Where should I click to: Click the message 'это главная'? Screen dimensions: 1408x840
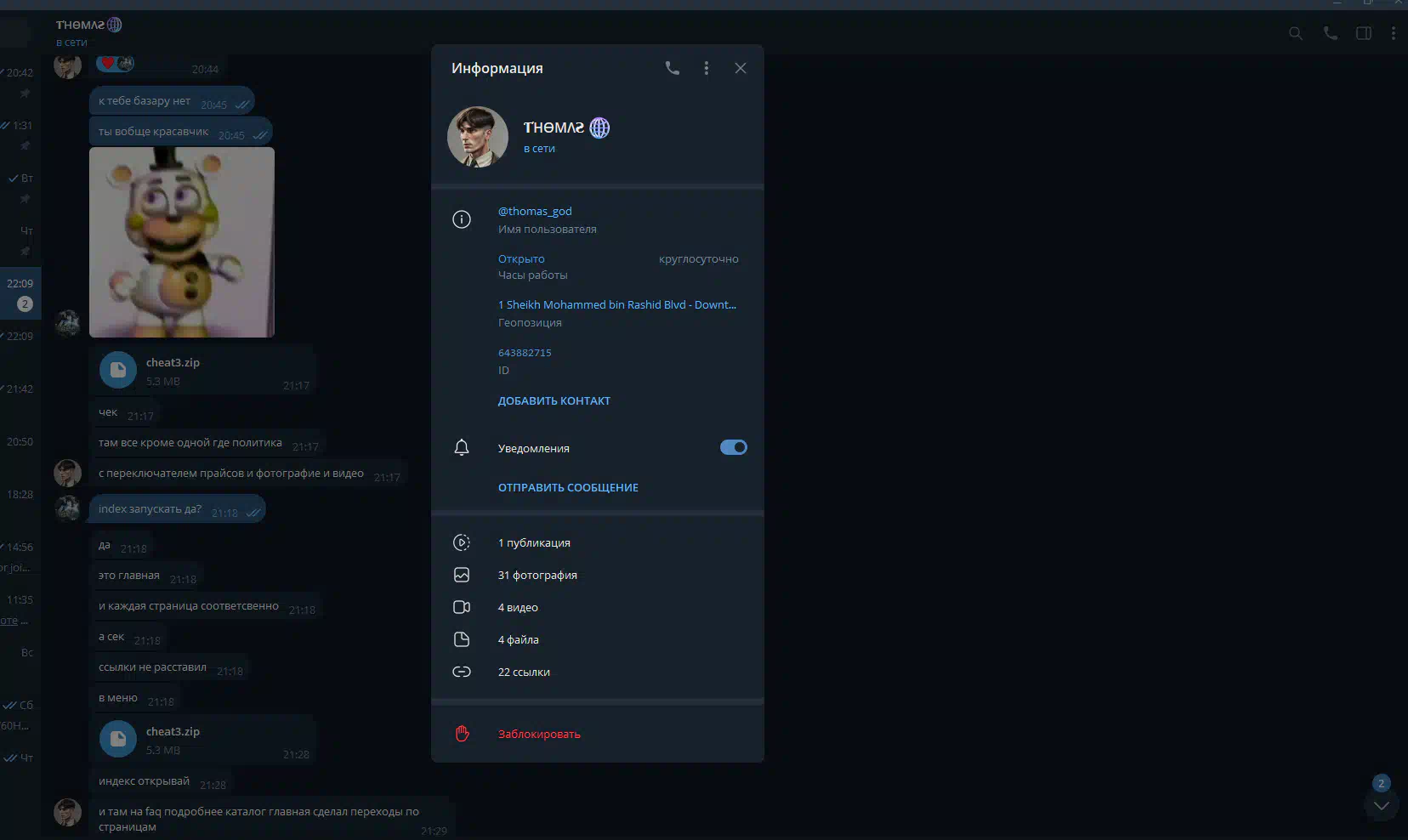145,576
